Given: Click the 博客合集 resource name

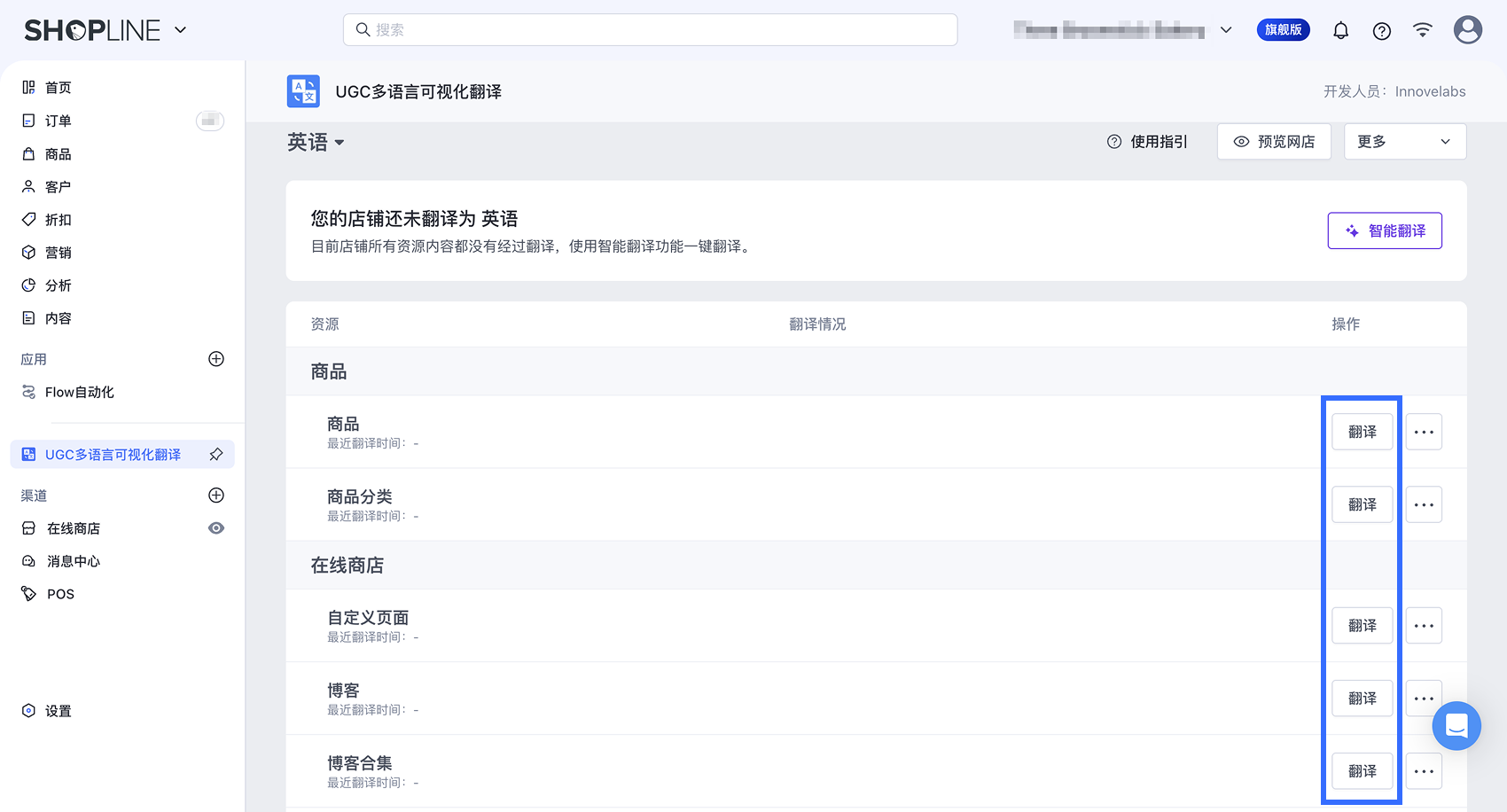Looking at the screenshot, I should (359, 762).
